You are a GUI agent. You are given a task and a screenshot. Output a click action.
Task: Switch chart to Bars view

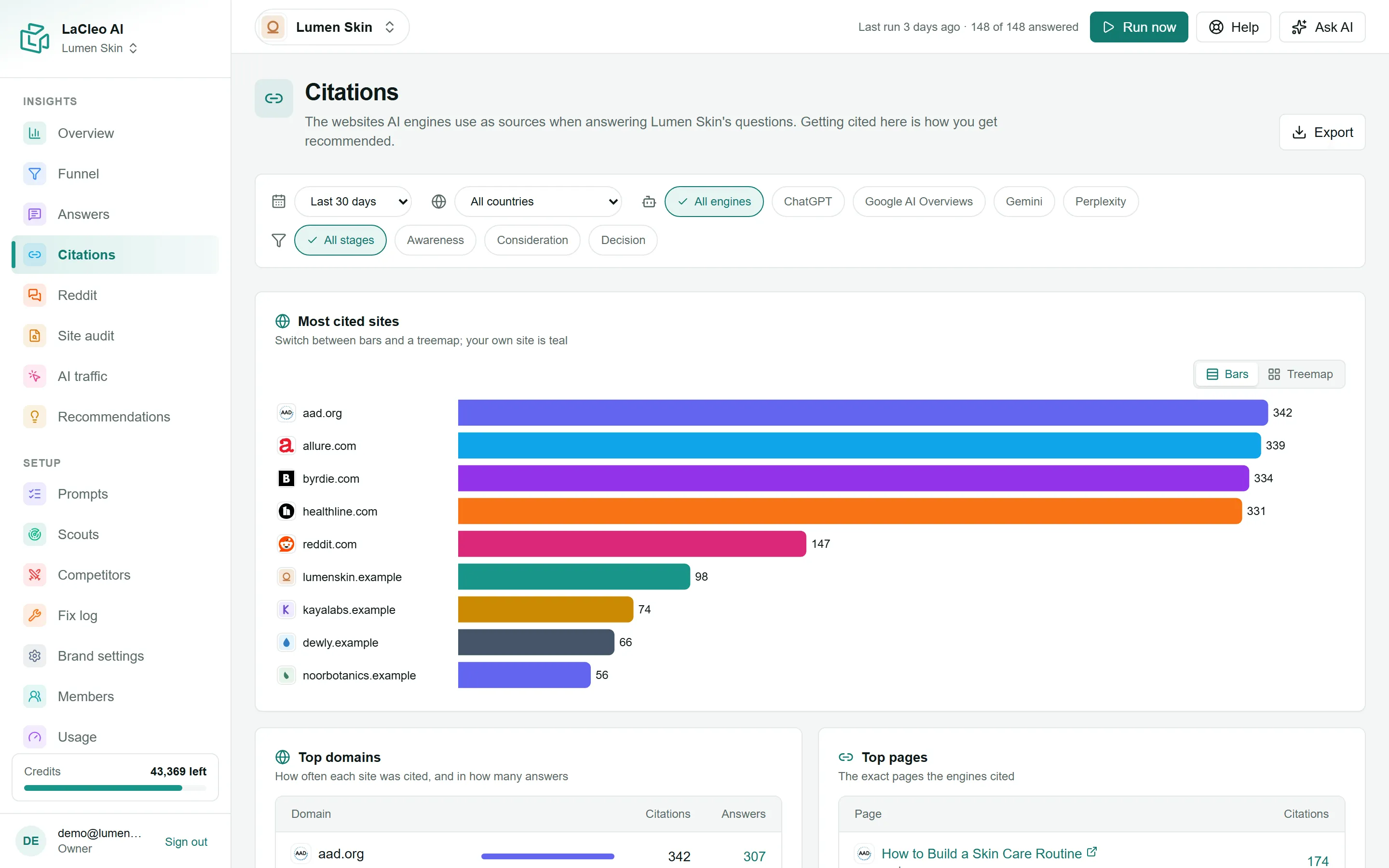(x=1227, y=374)
